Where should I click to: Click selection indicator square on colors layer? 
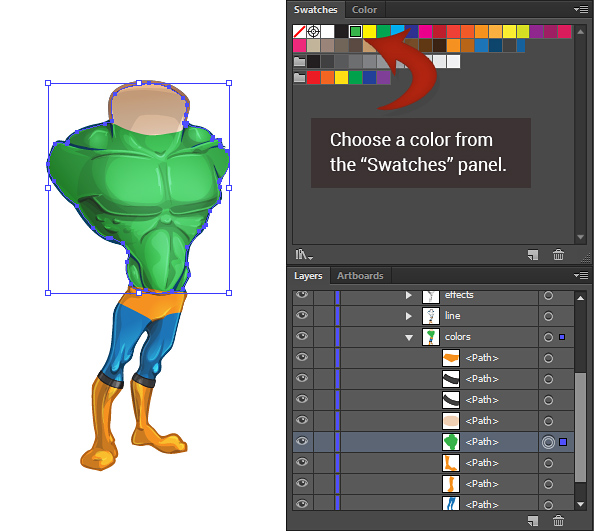click(x=562, y=337)
